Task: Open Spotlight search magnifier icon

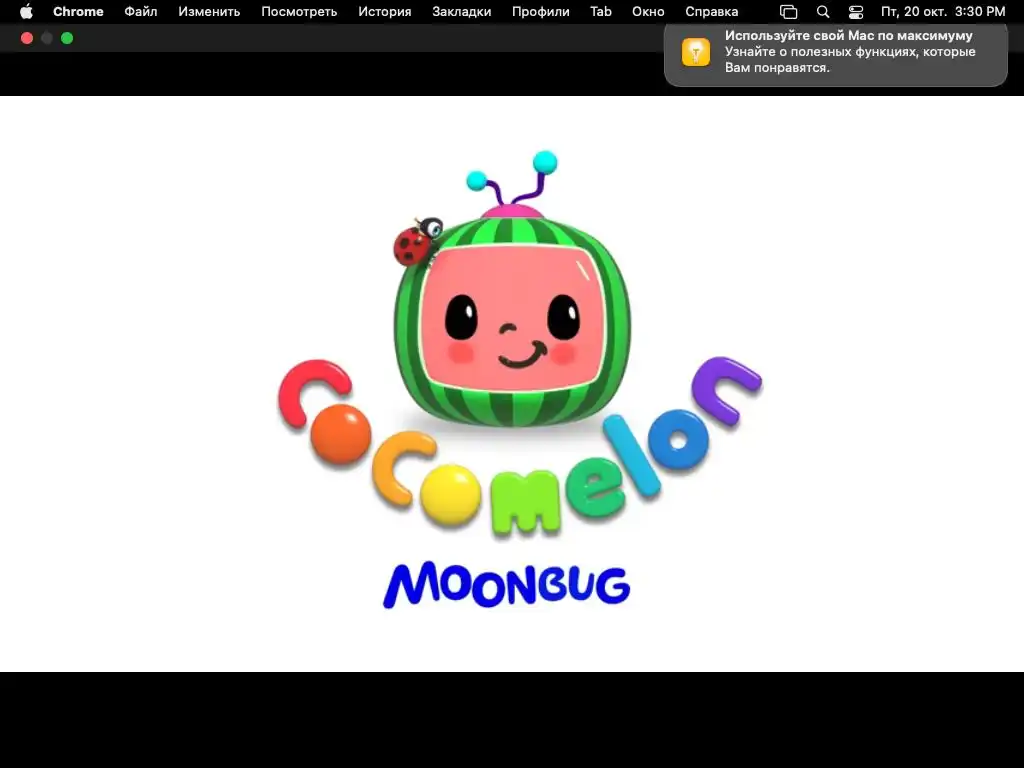Action: click(823, 12)
